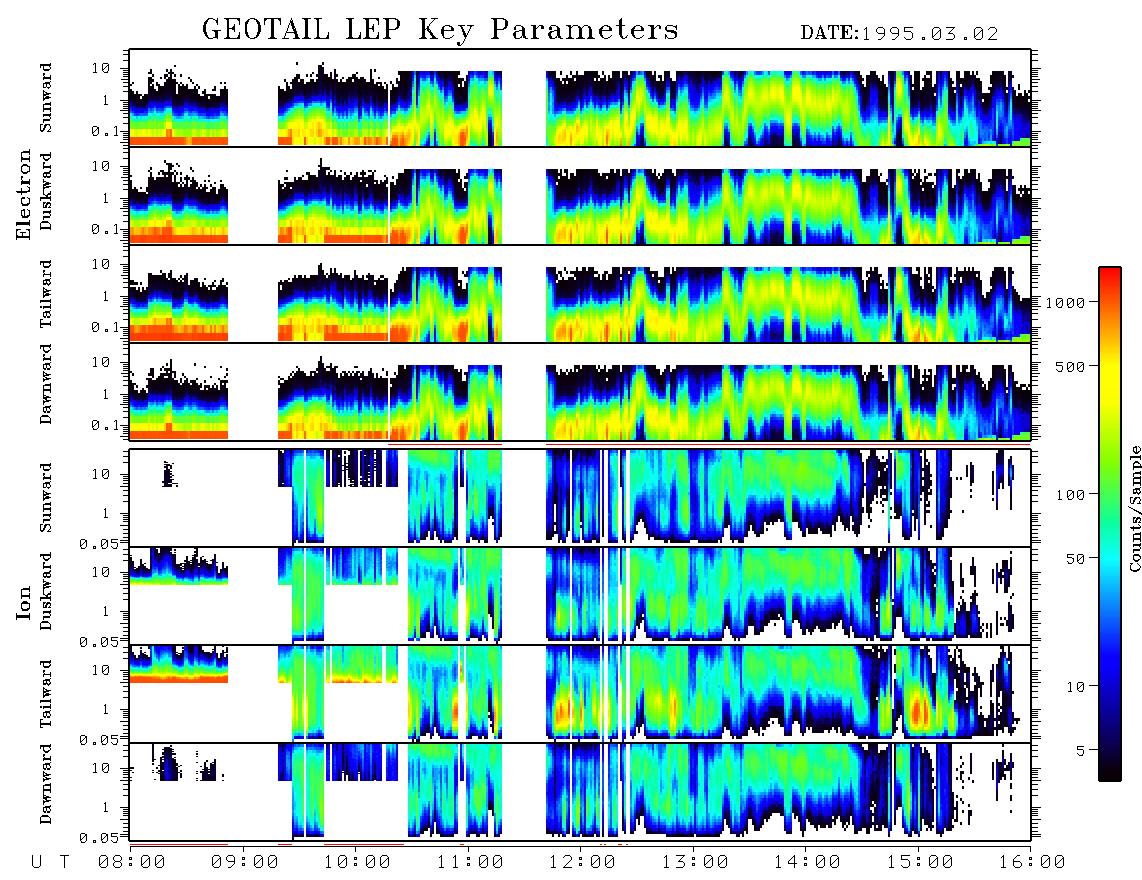This screenshot has height=880, width=1142.
Task: Click the Ion 'Tailward' panel label
Action: pos(46,693)
